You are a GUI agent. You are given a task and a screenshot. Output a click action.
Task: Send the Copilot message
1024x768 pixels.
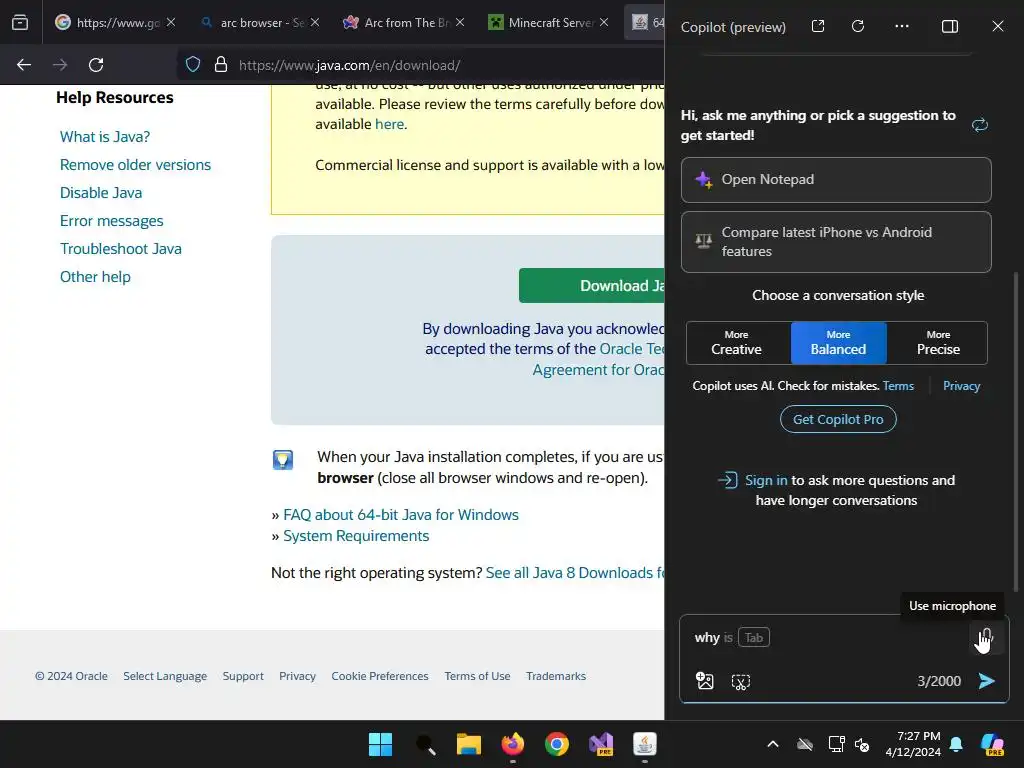[x=987, y=681]
